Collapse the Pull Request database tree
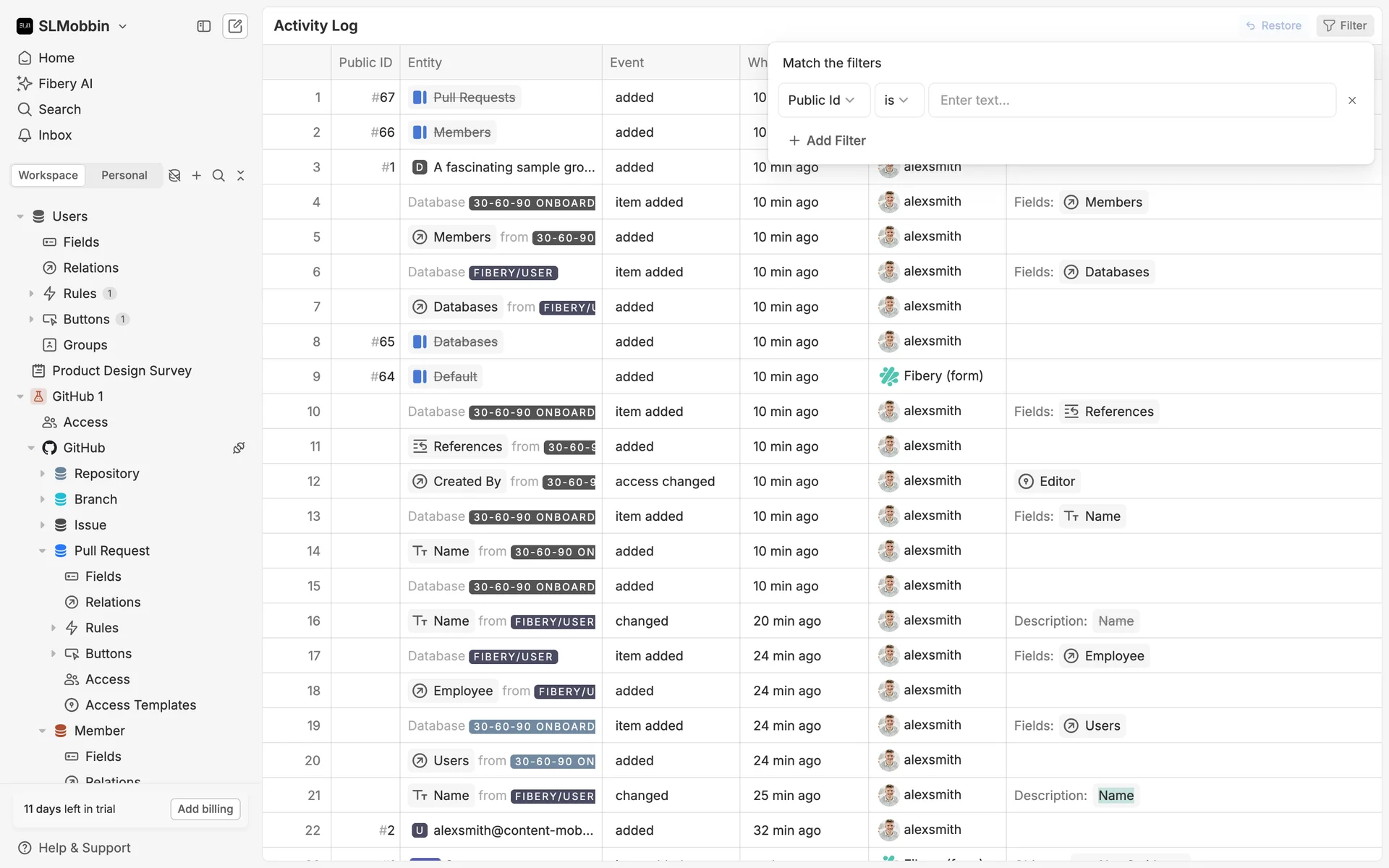This screenshot has height=868, width=1389. [42, 550]
